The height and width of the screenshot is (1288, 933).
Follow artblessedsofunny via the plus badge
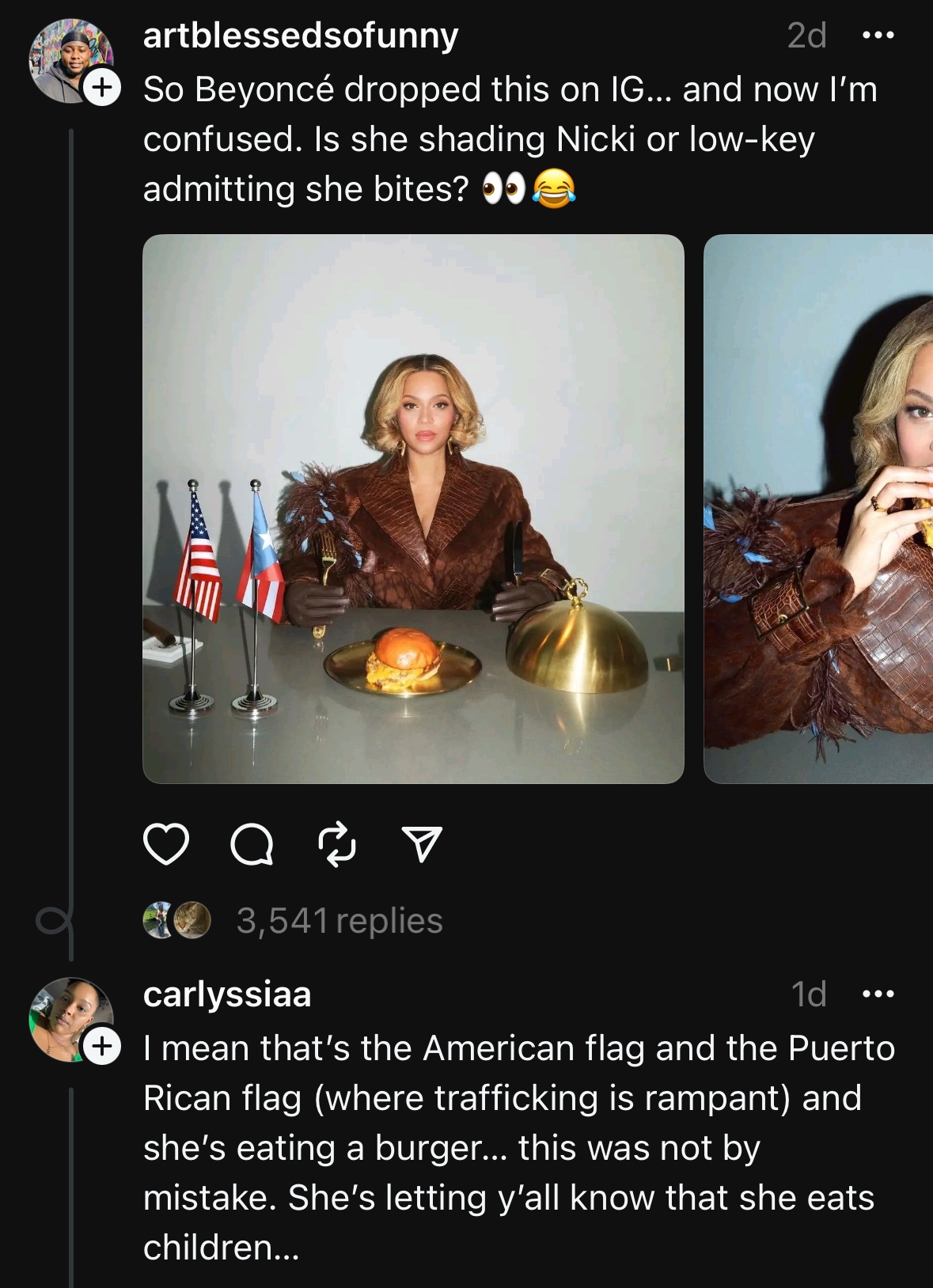102,88
